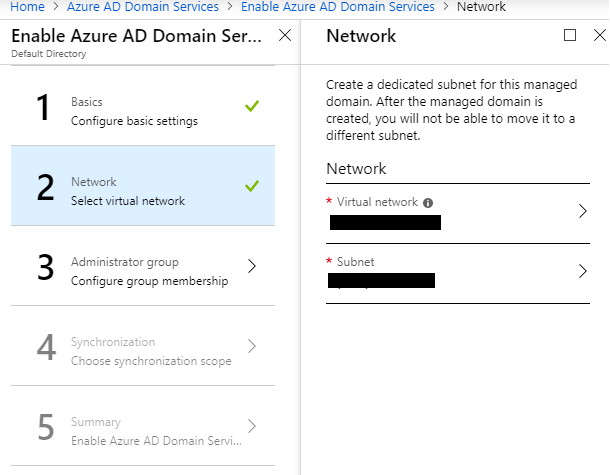Screen dimensions: 610x475
Task: Click the Subnet label
Action: [355, 262]
